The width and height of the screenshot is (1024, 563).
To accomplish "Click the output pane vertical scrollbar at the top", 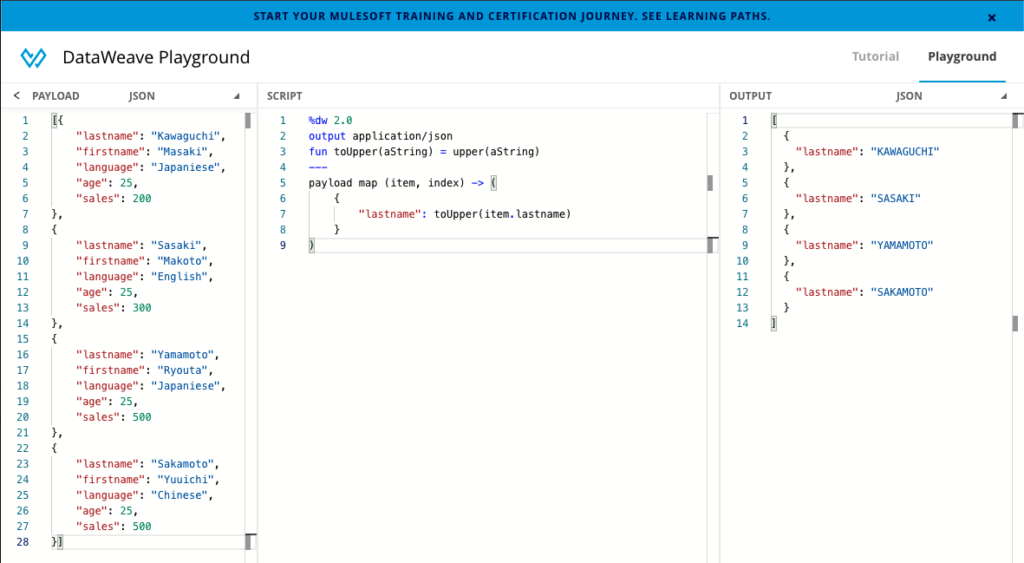I will coord(1015,122).
